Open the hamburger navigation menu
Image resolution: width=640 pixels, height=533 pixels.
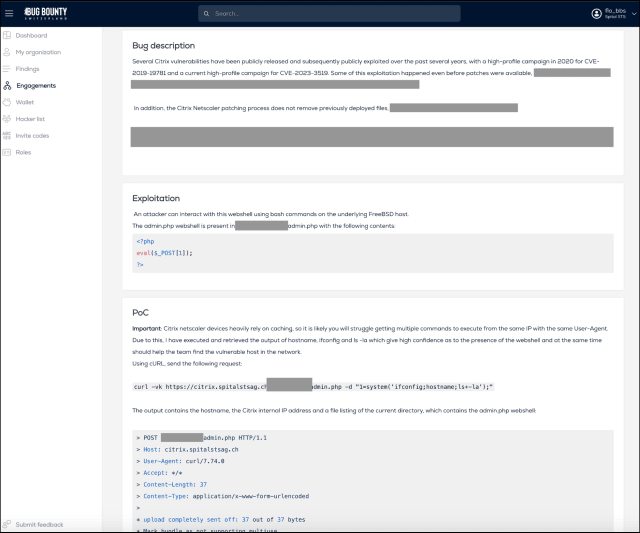click(9, 13)
